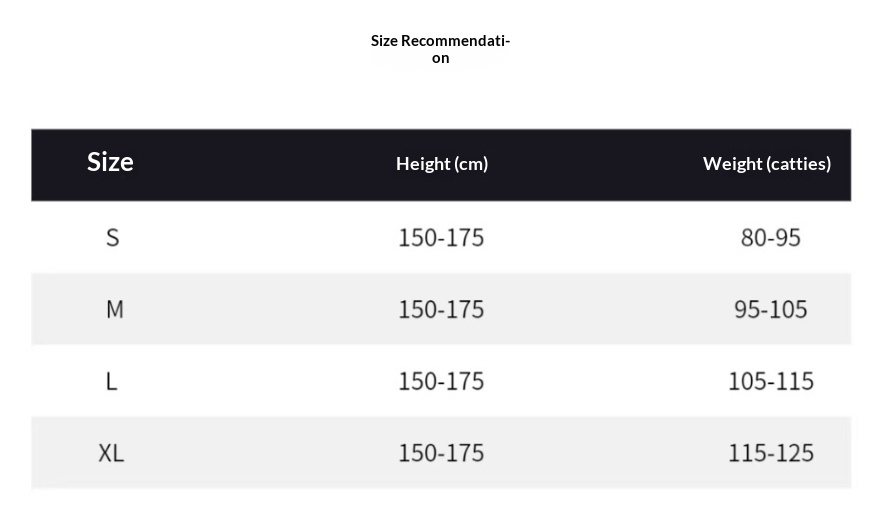Click the wrapped 'on' text under the title
Image resolution: width=885 pixels, height=520 pixels.
[x=440, y=58]
